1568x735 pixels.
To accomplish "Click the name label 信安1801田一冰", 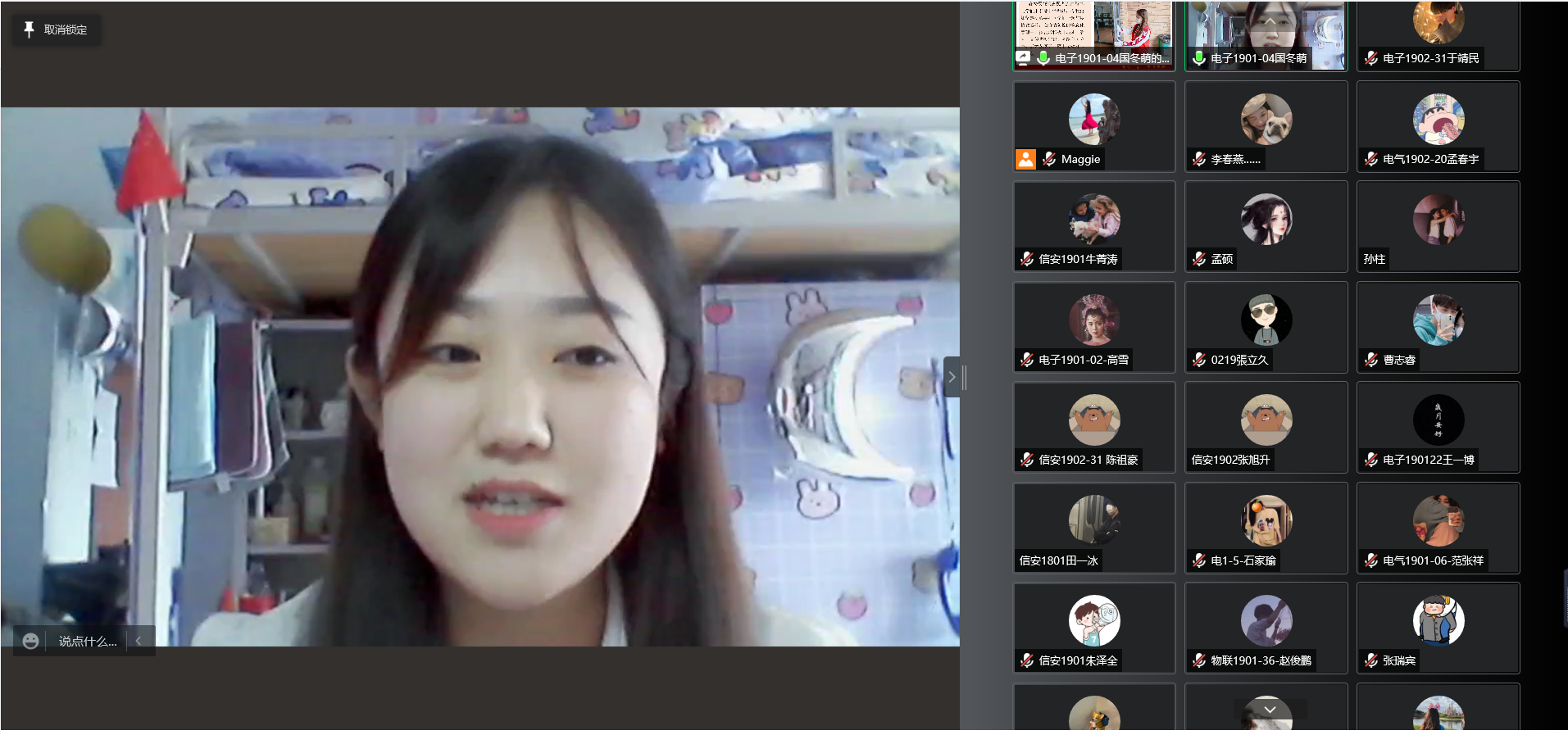I will click(1058, 560).
